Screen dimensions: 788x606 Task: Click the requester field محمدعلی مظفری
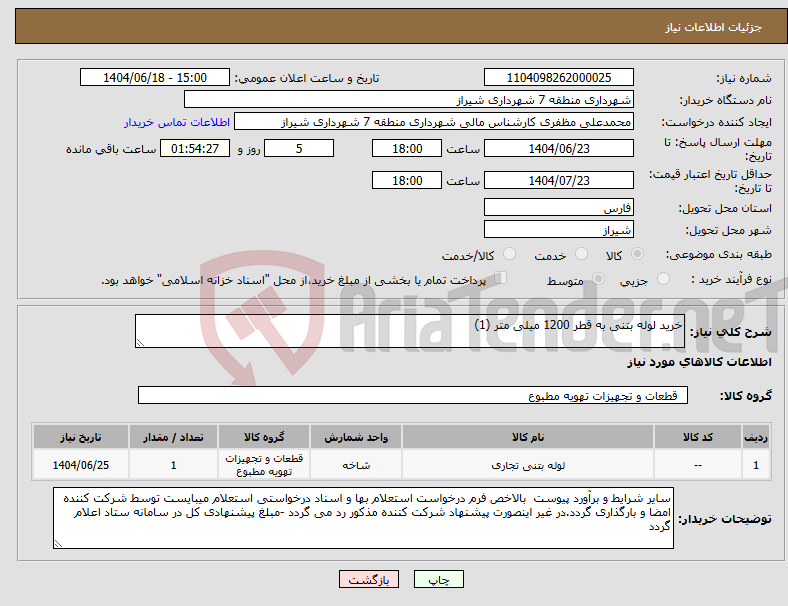[x=434, y=122]
